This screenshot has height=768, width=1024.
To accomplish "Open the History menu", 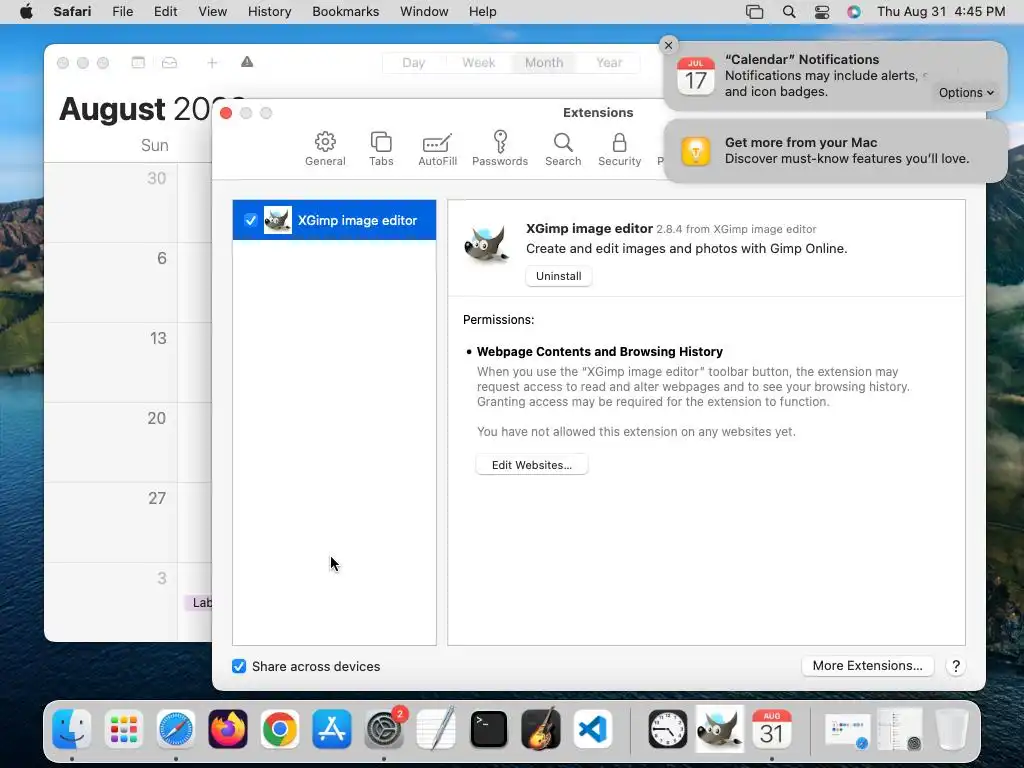I will coord(269,12).
